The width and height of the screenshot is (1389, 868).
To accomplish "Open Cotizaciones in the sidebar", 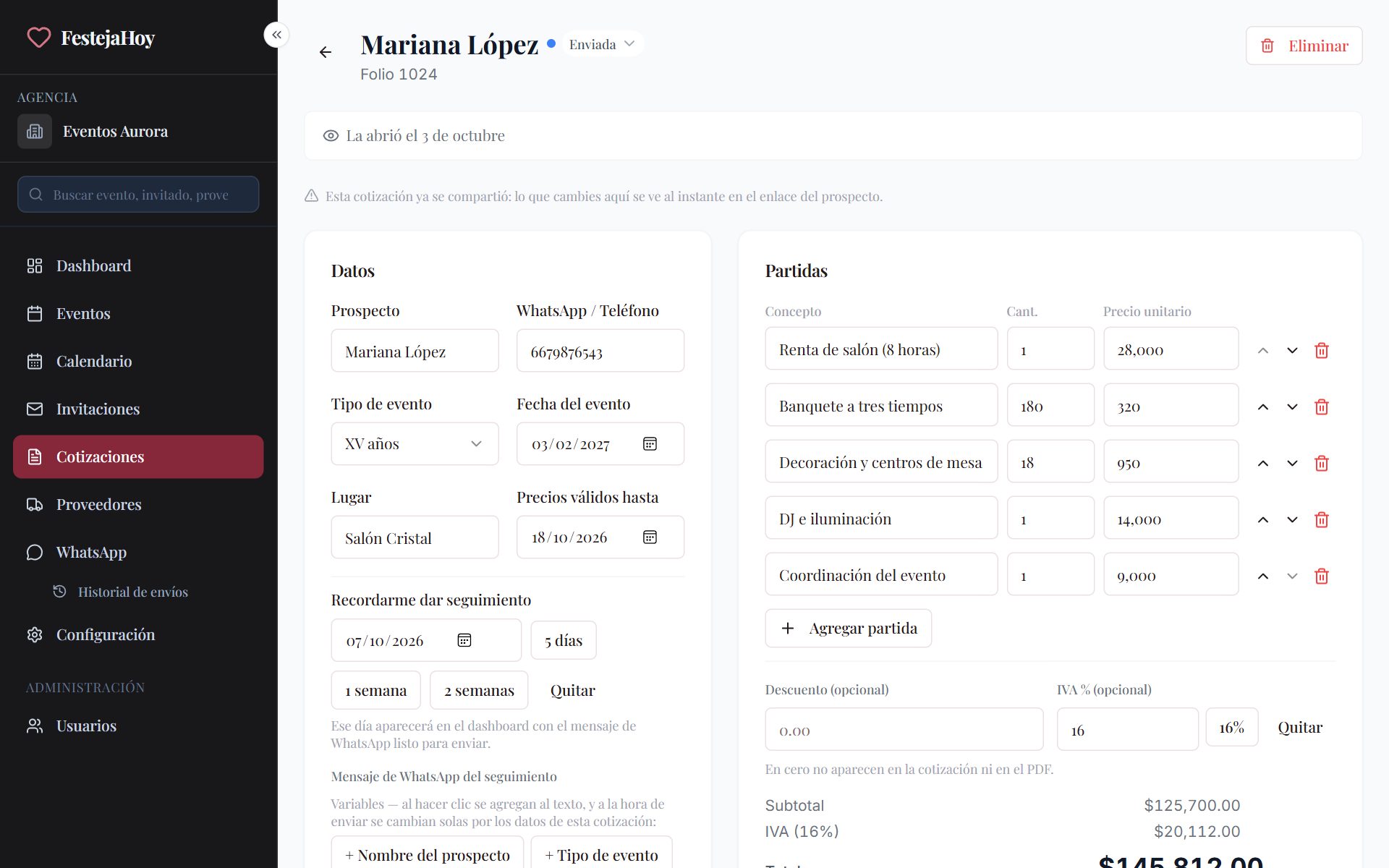I will 138,456.
